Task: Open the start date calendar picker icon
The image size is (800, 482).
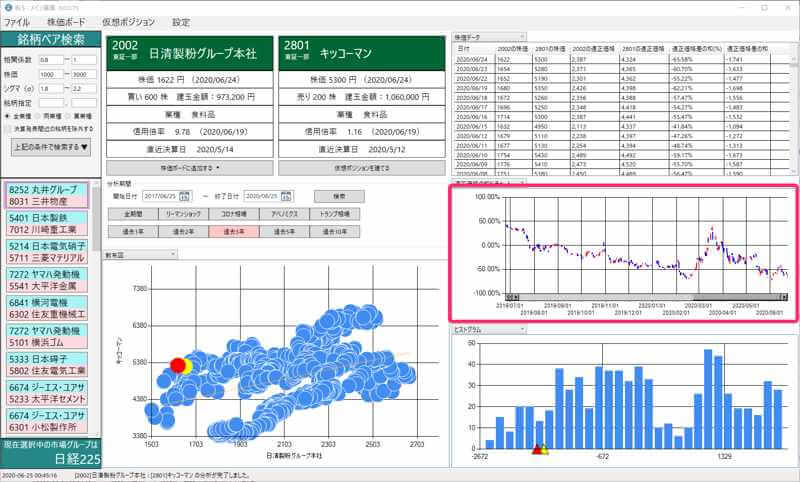Action: [185, 196]
